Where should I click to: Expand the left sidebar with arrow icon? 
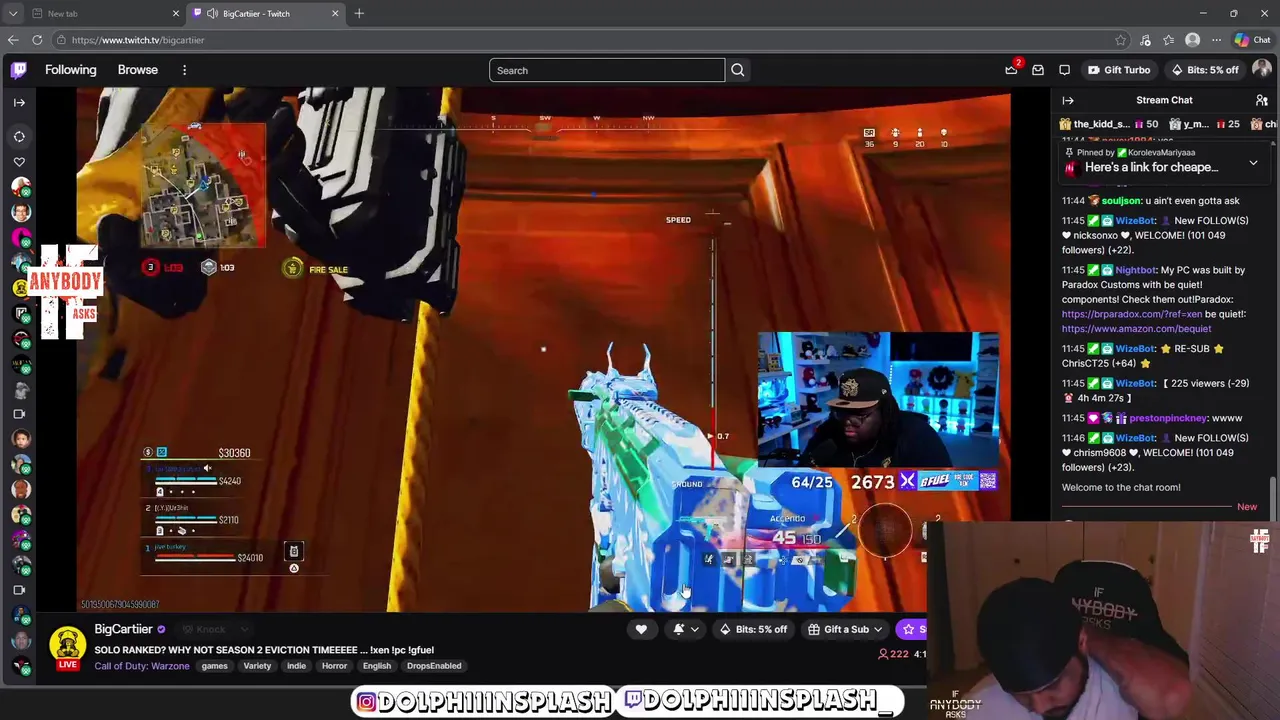19,102
